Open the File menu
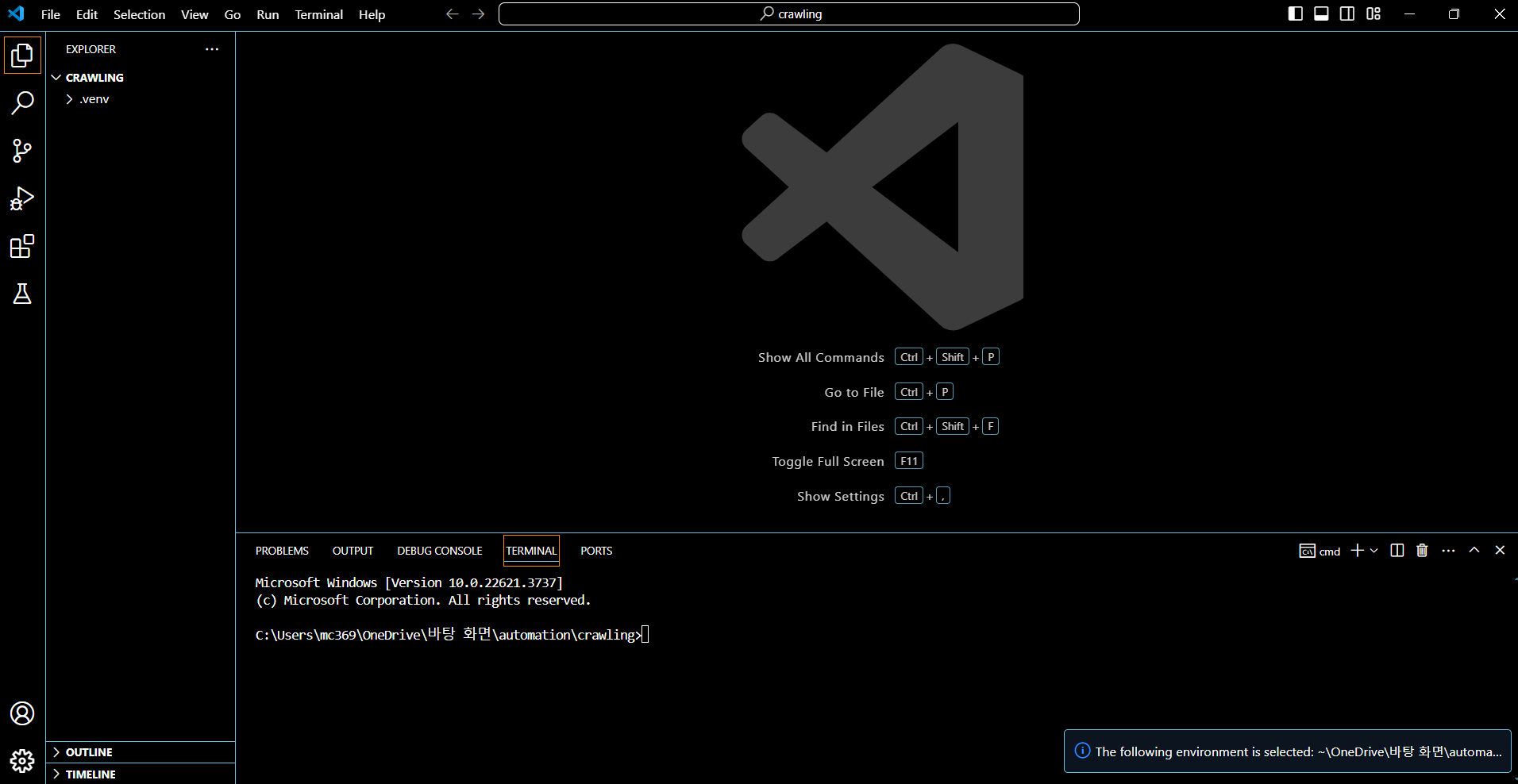Image resolution: width=1518 pixels, height=784 pixels. (51, 14)
